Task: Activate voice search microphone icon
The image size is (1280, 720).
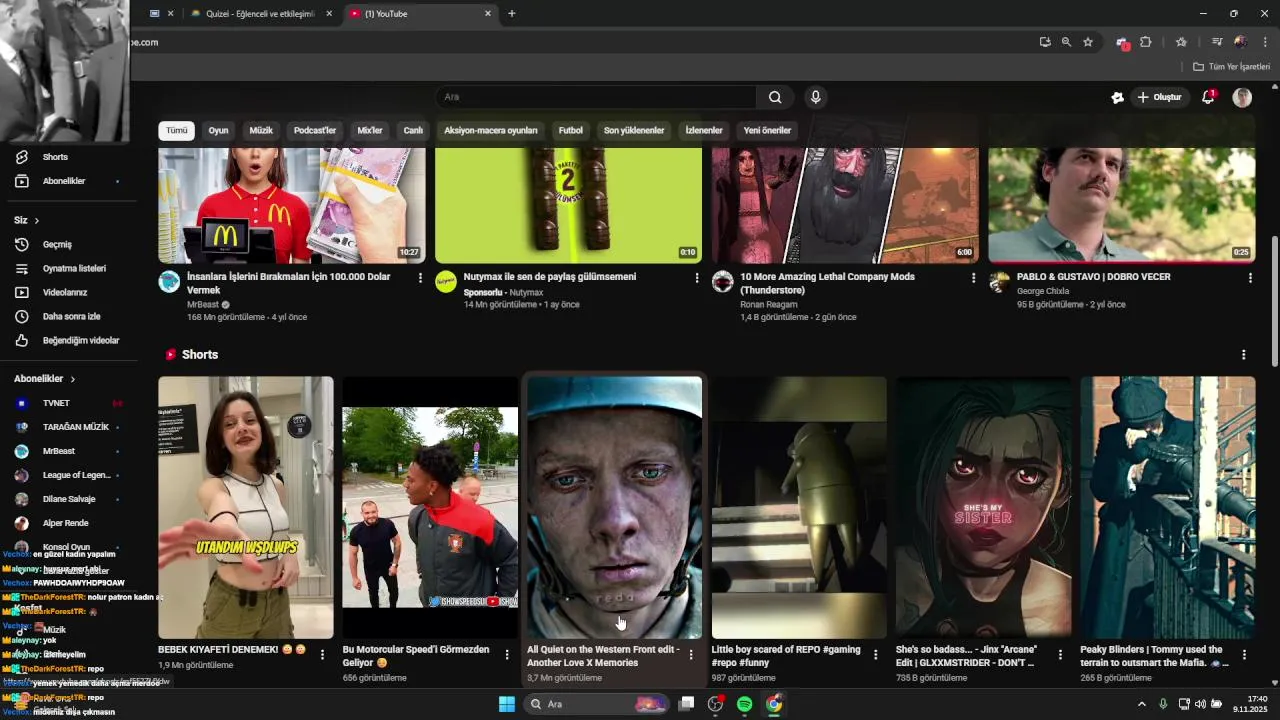Action: tap(816, 97)
